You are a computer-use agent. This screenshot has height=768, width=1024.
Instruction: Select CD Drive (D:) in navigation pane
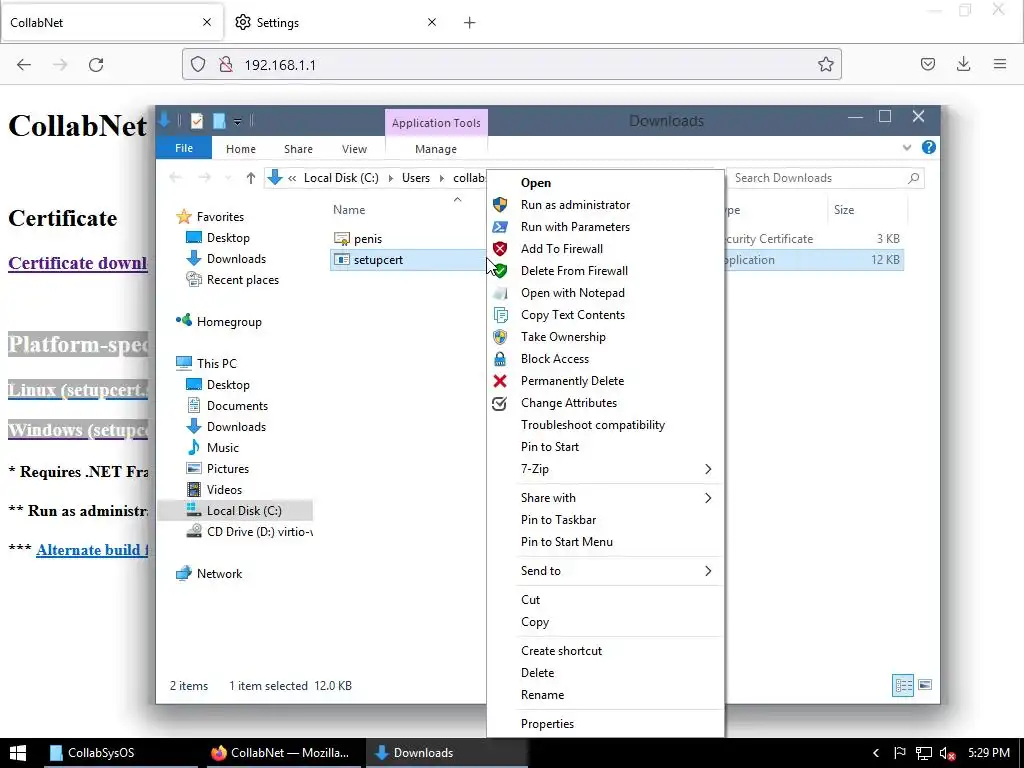click(x=259, y=532)
